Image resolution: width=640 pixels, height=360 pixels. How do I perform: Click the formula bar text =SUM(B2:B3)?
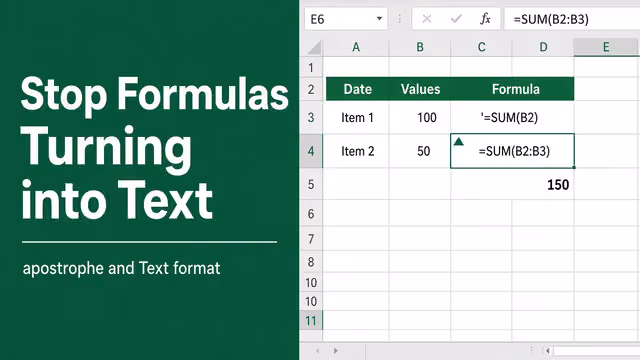pyautogui.click(x=551, y=19)
